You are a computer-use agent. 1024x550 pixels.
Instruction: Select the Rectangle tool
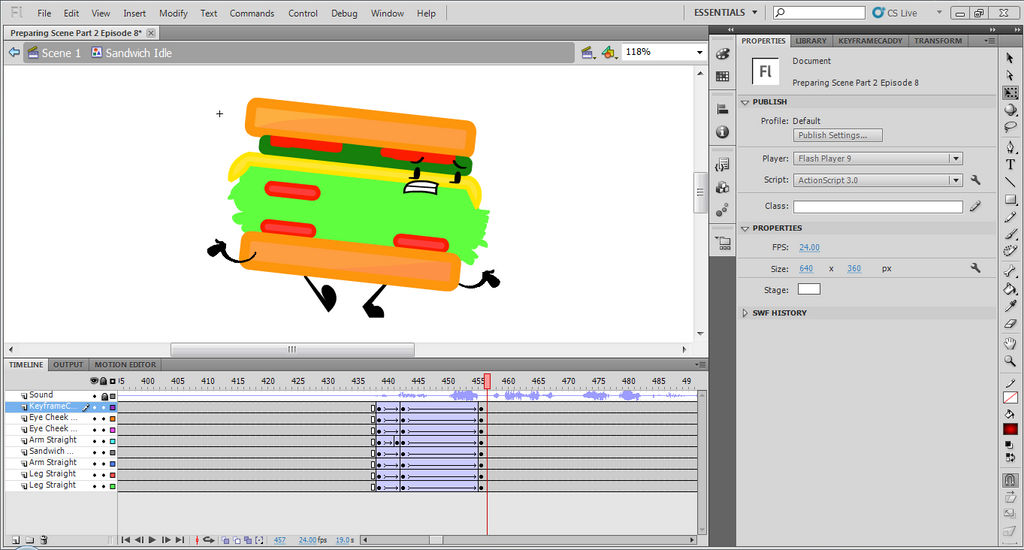(1010, 199)
